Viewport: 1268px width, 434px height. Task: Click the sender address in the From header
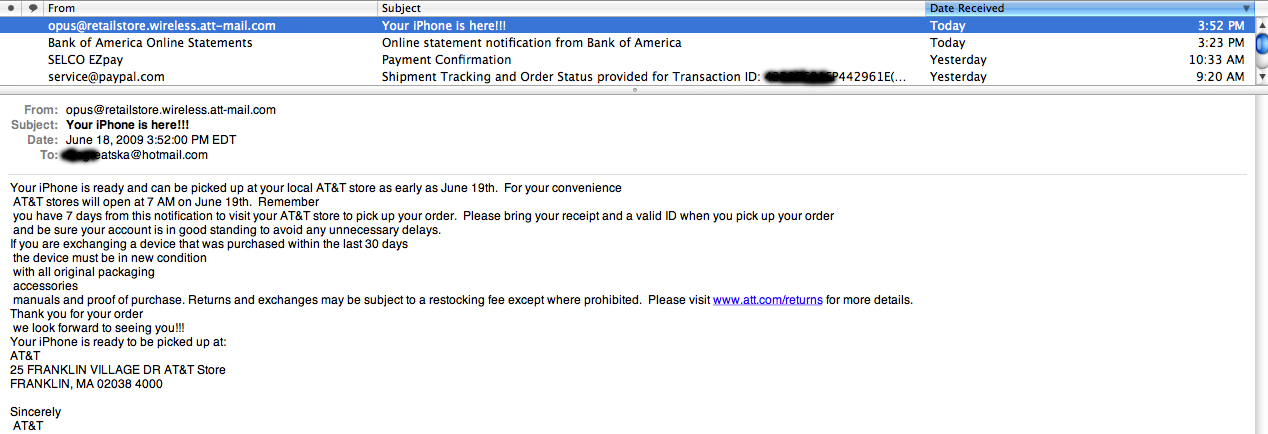pos(171,110)
